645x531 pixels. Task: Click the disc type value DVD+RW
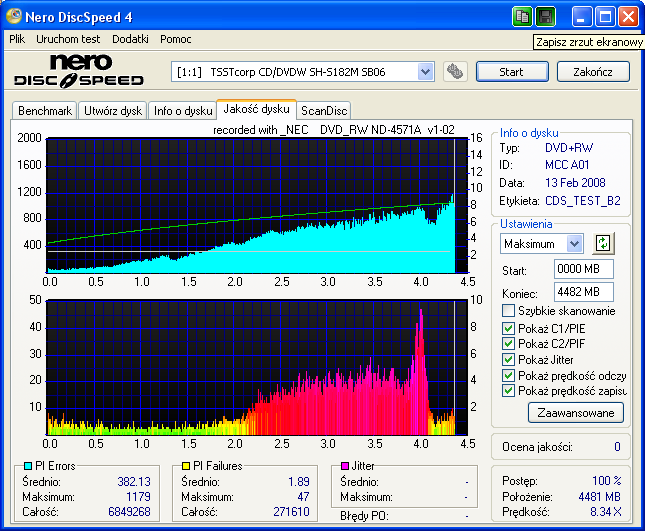click(569, 148)
